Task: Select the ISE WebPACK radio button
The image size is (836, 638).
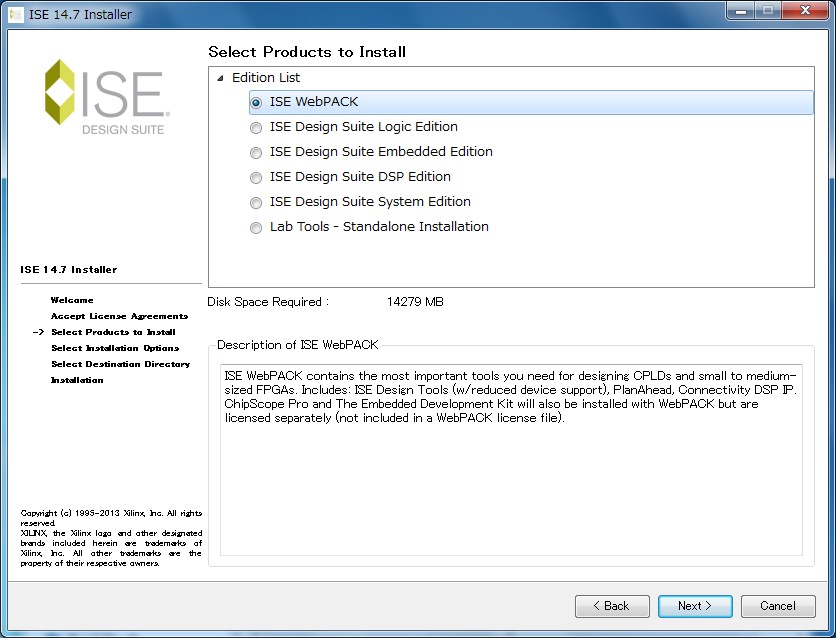Action: click(256, 102)
